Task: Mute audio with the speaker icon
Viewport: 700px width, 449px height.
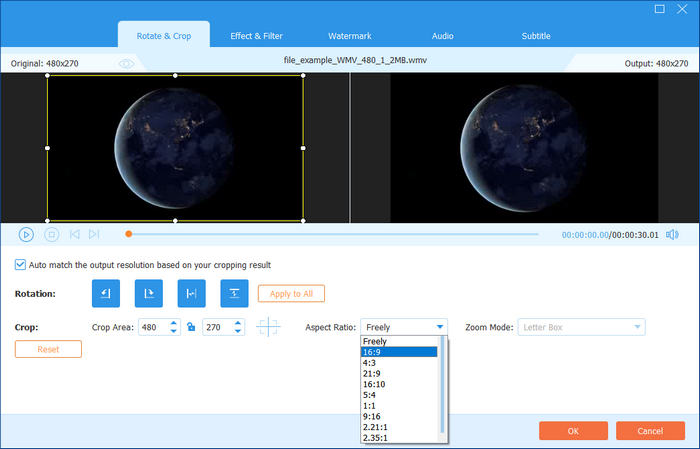Action: point(672,235)
